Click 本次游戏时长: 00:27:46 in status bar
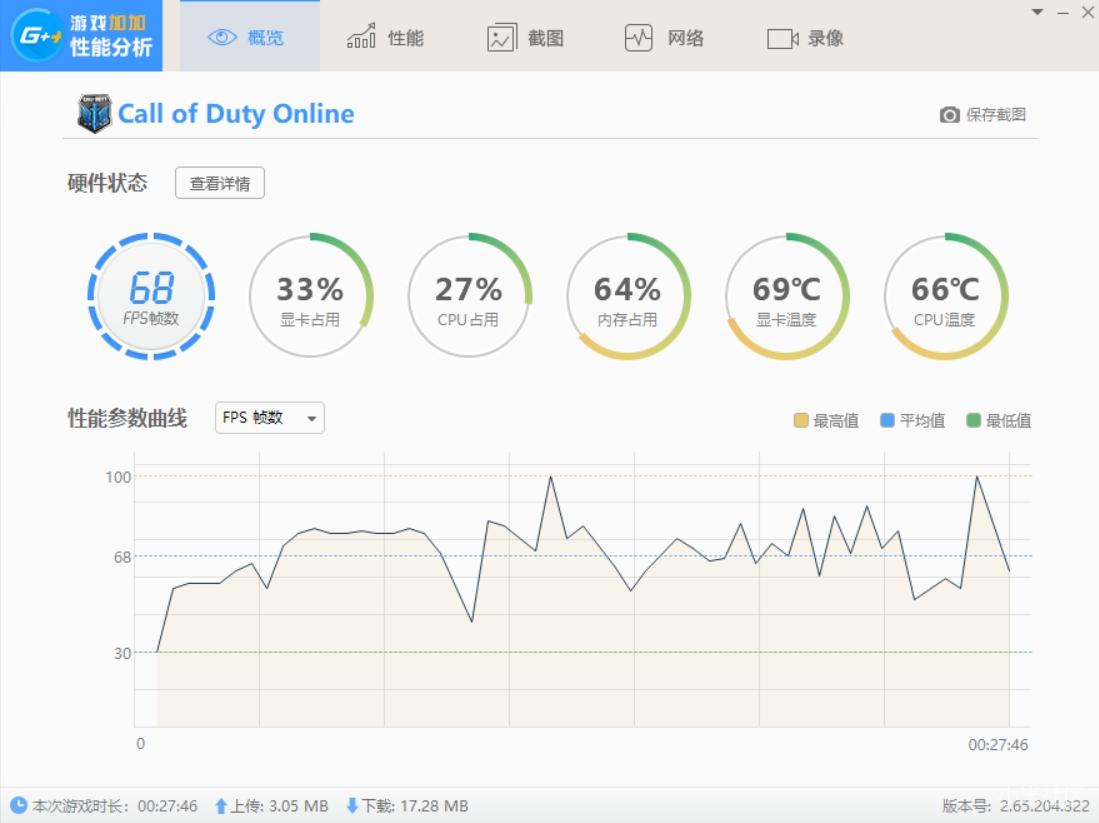Screen dimensions: 1099x823 coord(104,806)
